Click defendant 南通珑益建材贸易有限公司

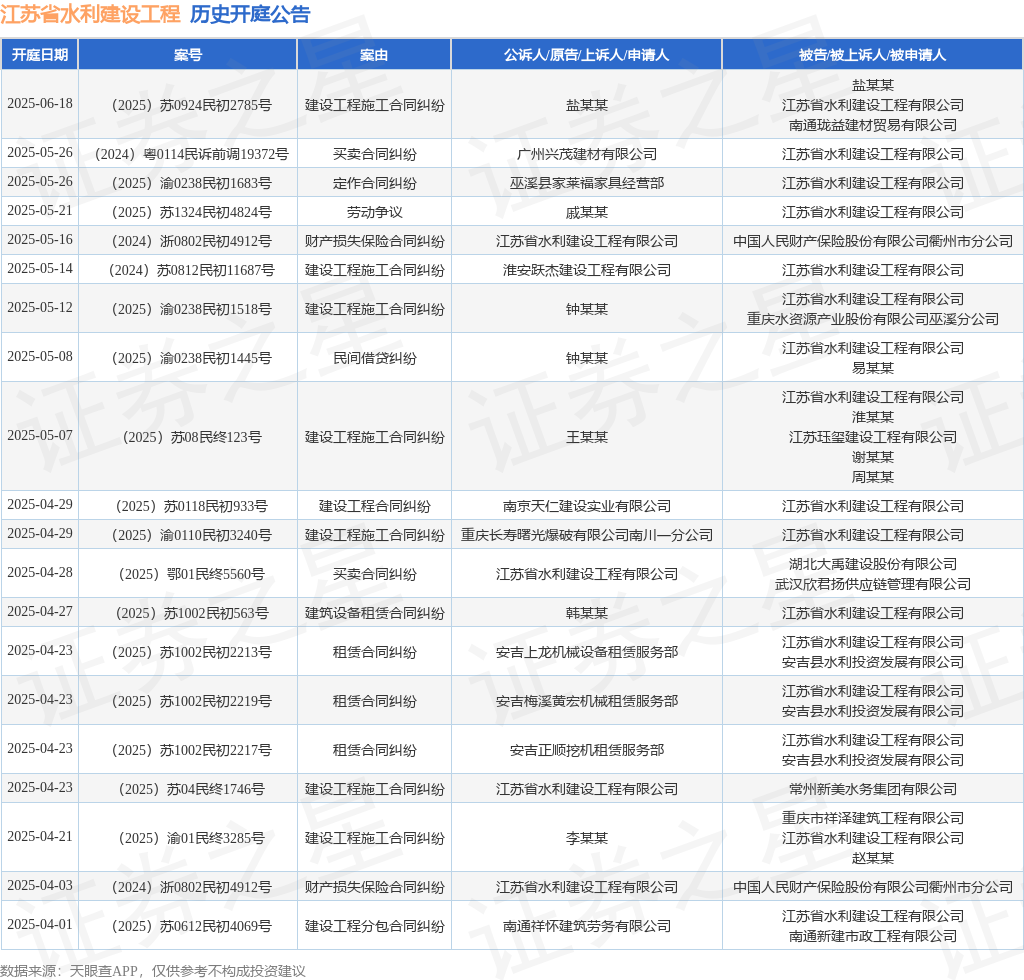pyautogui.click(x=872, y=125)
